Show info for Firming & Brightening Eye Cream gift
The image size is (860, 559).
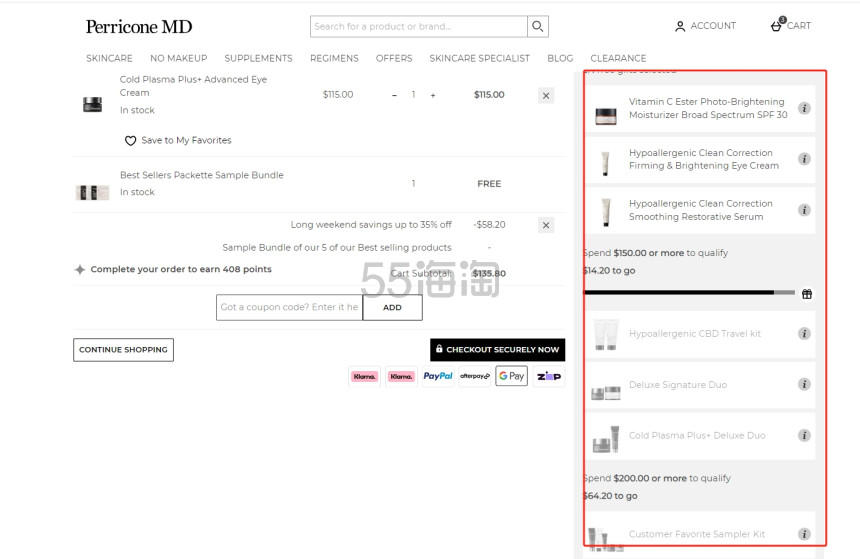coord(804,159)
